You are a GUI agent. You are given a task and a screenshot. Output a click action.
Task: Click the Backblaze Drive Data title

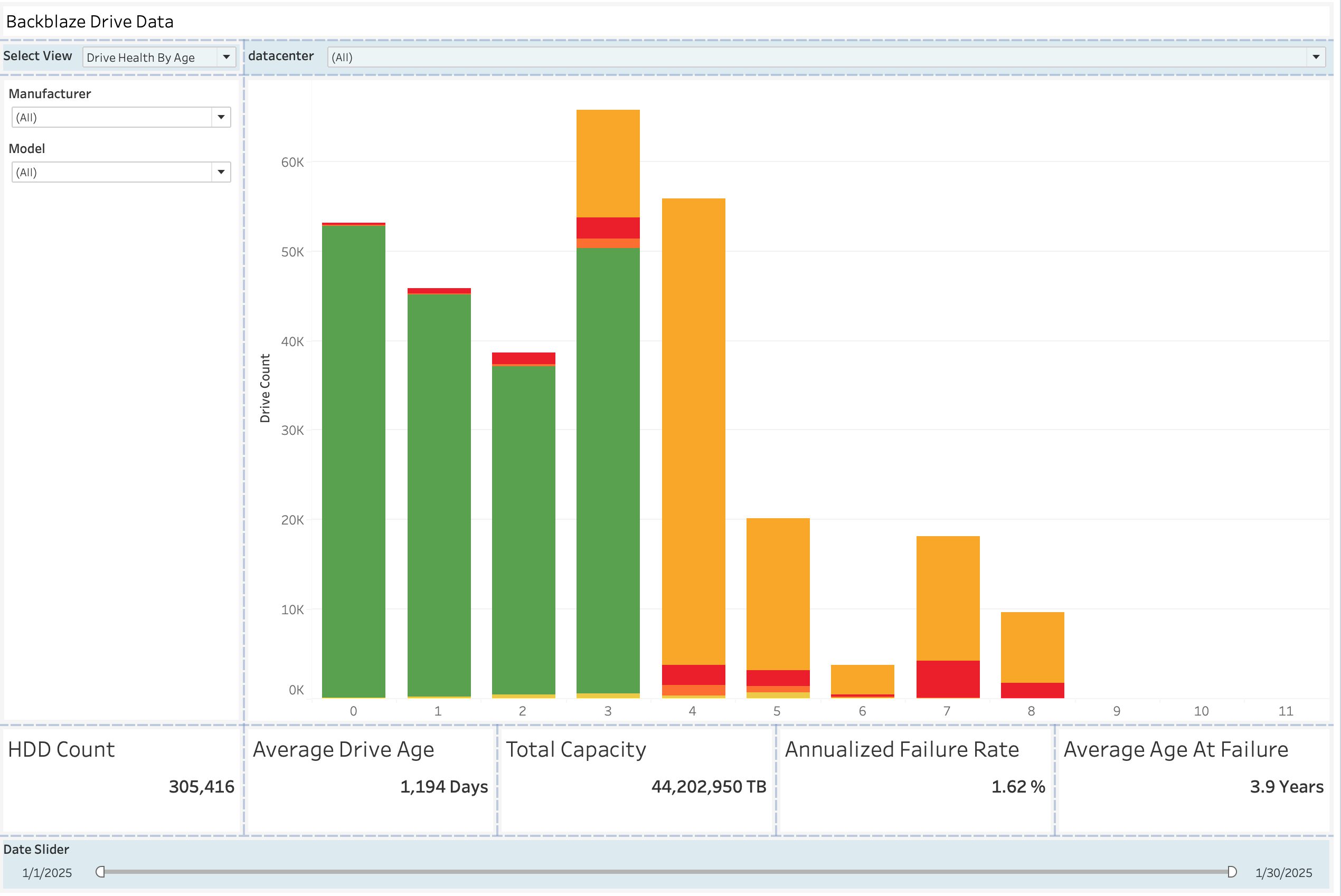pyautogui.click(x=90, y=22)
